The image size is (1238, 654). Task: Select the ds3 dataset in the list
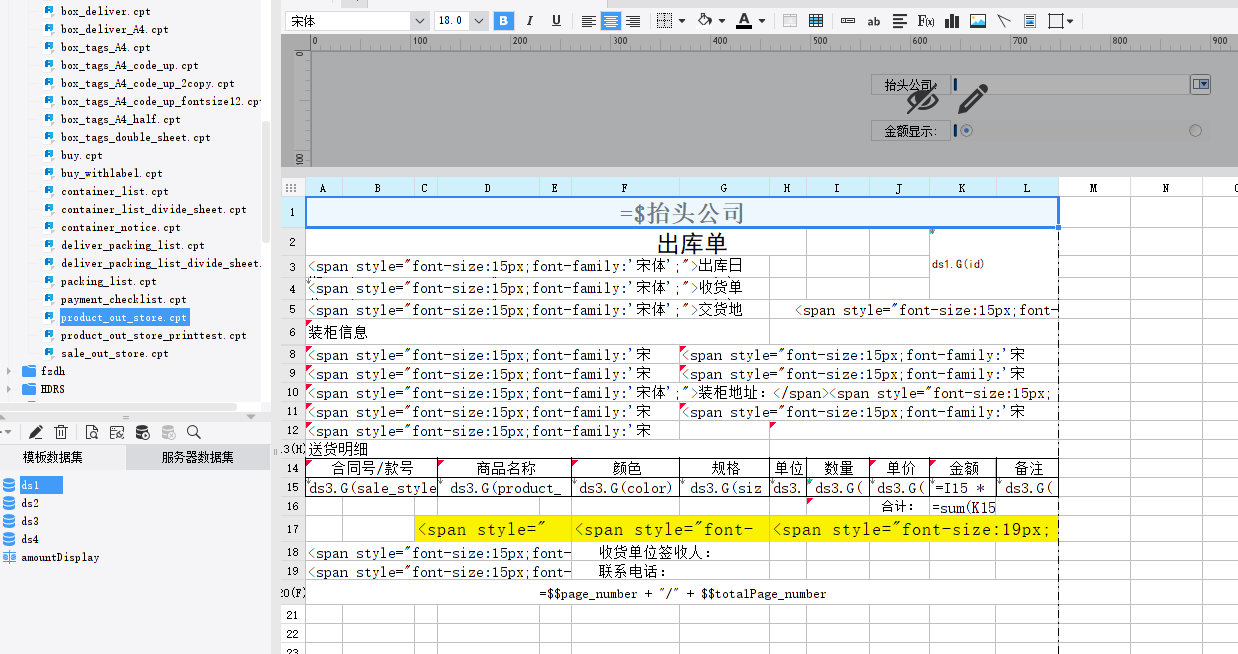click(30, 521)
